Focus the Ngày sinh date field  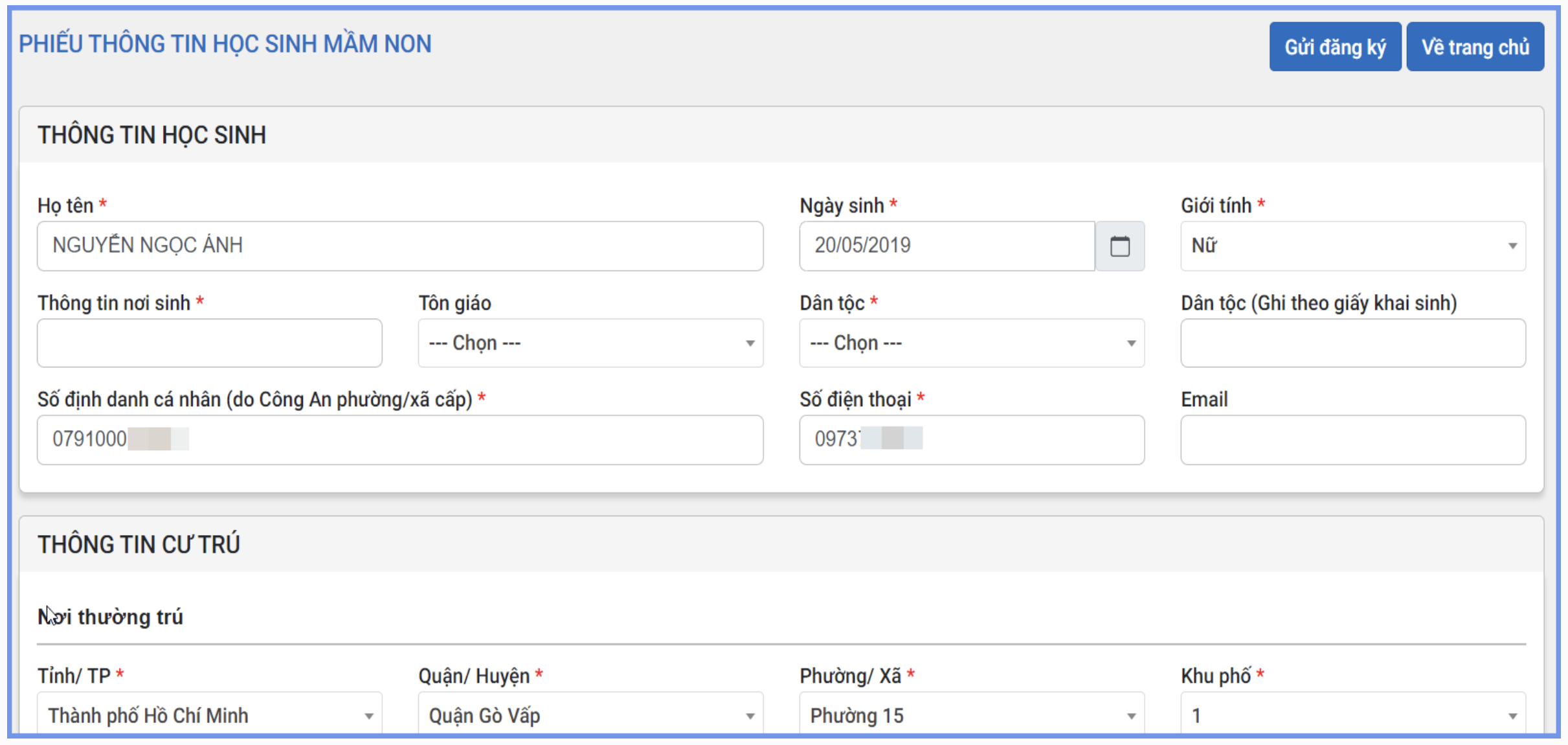click(x=946, y=246)
